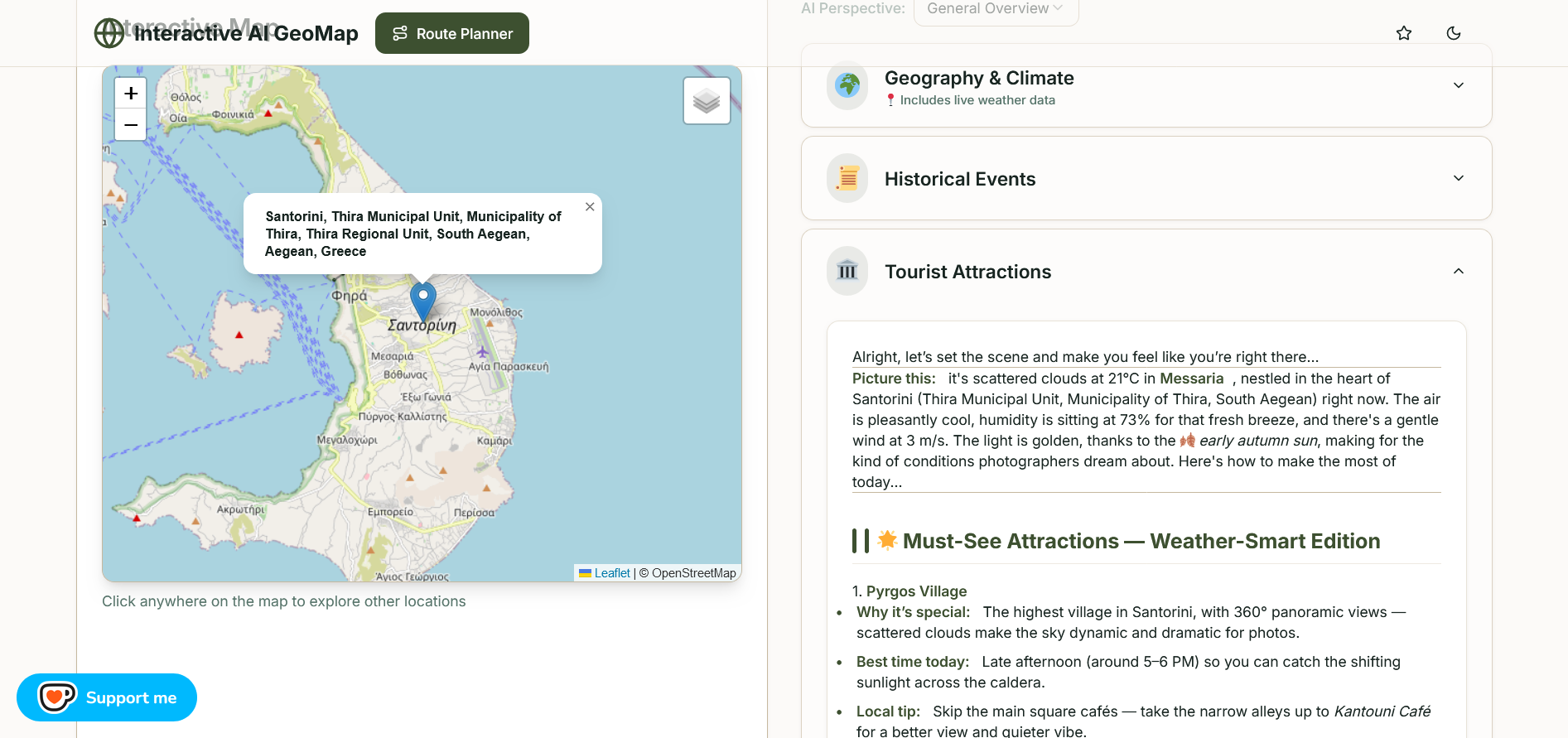Viewport: 1568px width, 738px height.
Task: Click the globe logo icon
Action: tap(109, 33)
